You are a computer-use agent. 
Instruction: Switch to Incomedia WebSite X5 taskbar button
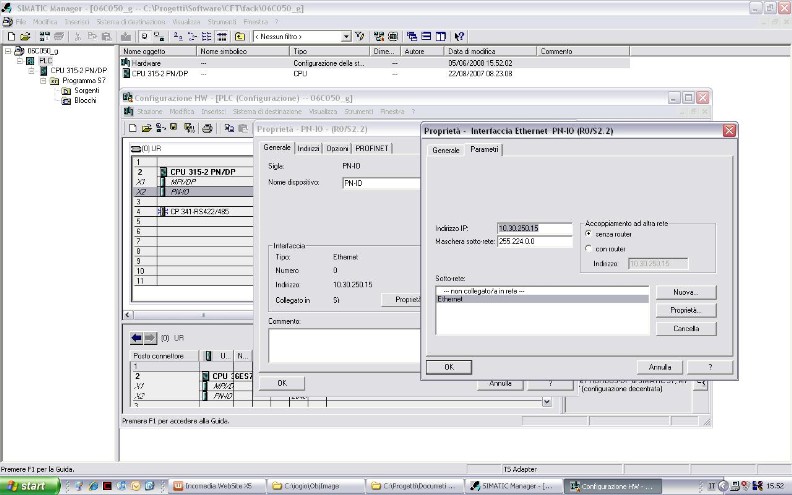[218, 486]
